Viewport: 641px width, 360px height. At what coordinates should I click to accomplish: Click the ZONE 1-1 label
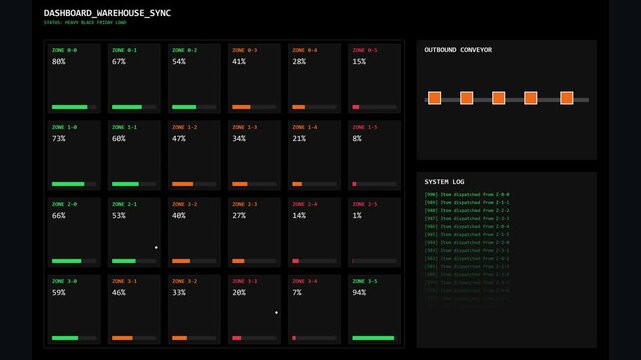pos(124,127)
